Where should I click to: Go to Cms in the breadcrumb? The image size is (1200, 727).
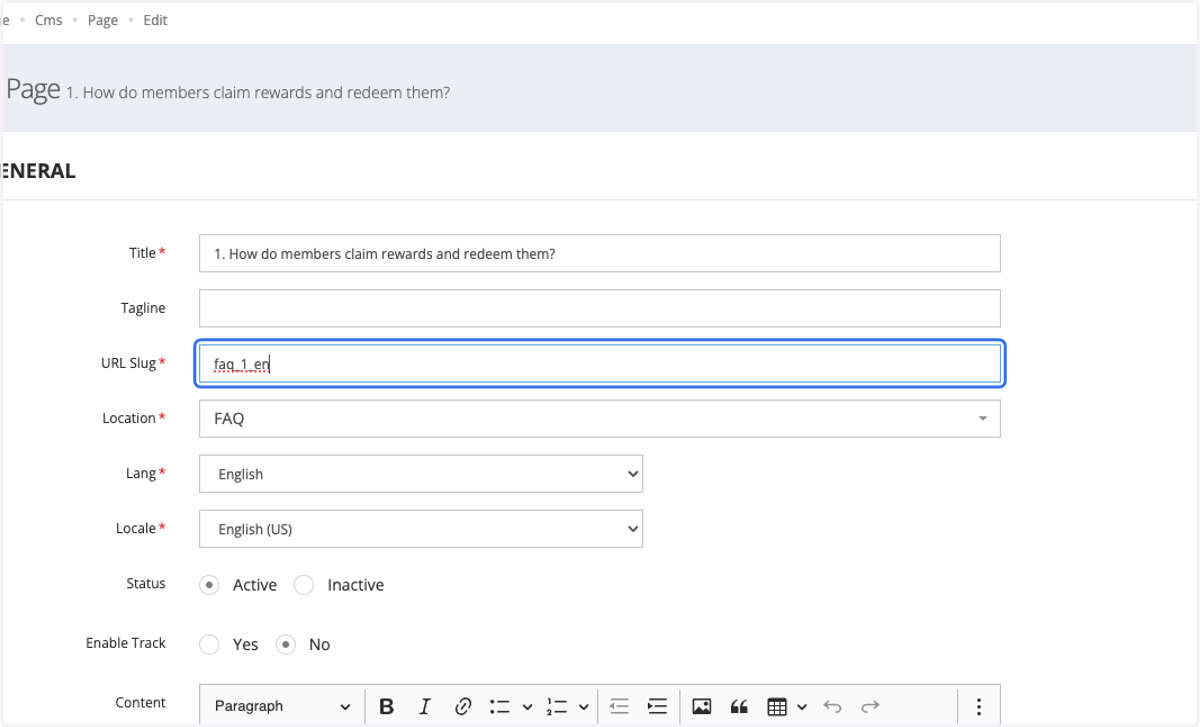click(49, 20)
